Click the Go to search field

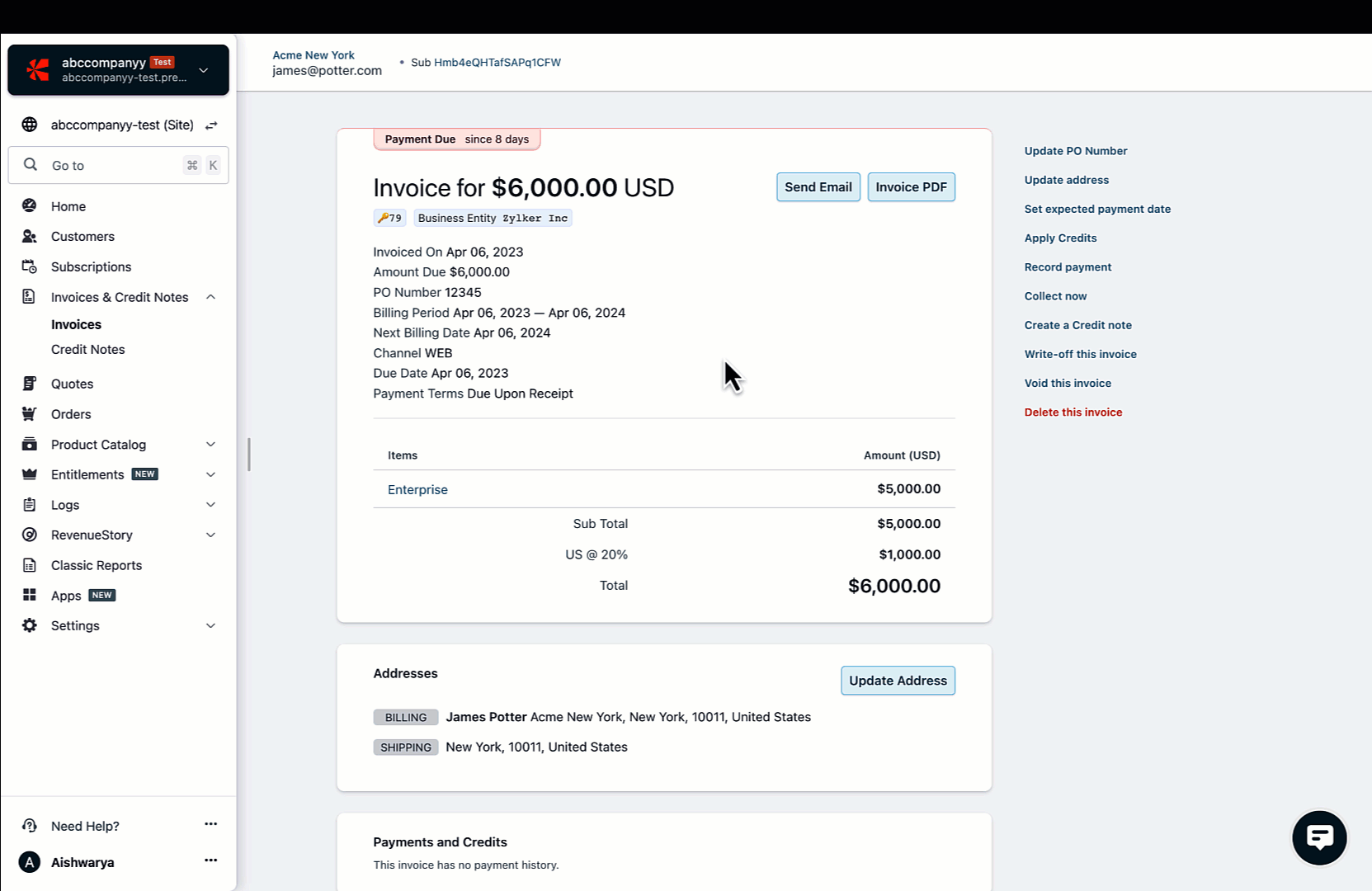coord(116,166)
